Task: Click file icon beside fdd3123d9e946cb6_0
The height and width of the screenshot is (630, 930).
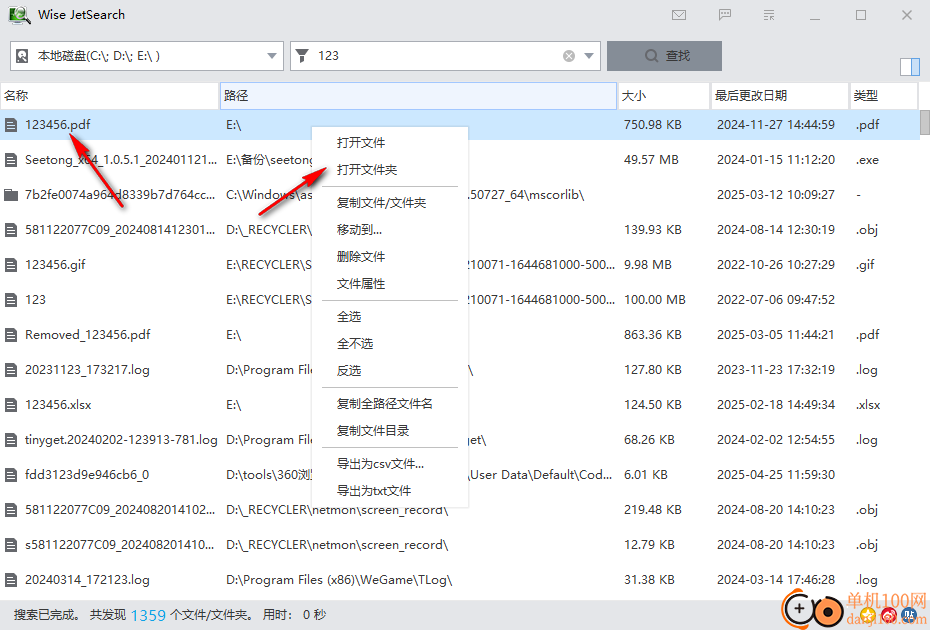Action: tap(11, 475)
